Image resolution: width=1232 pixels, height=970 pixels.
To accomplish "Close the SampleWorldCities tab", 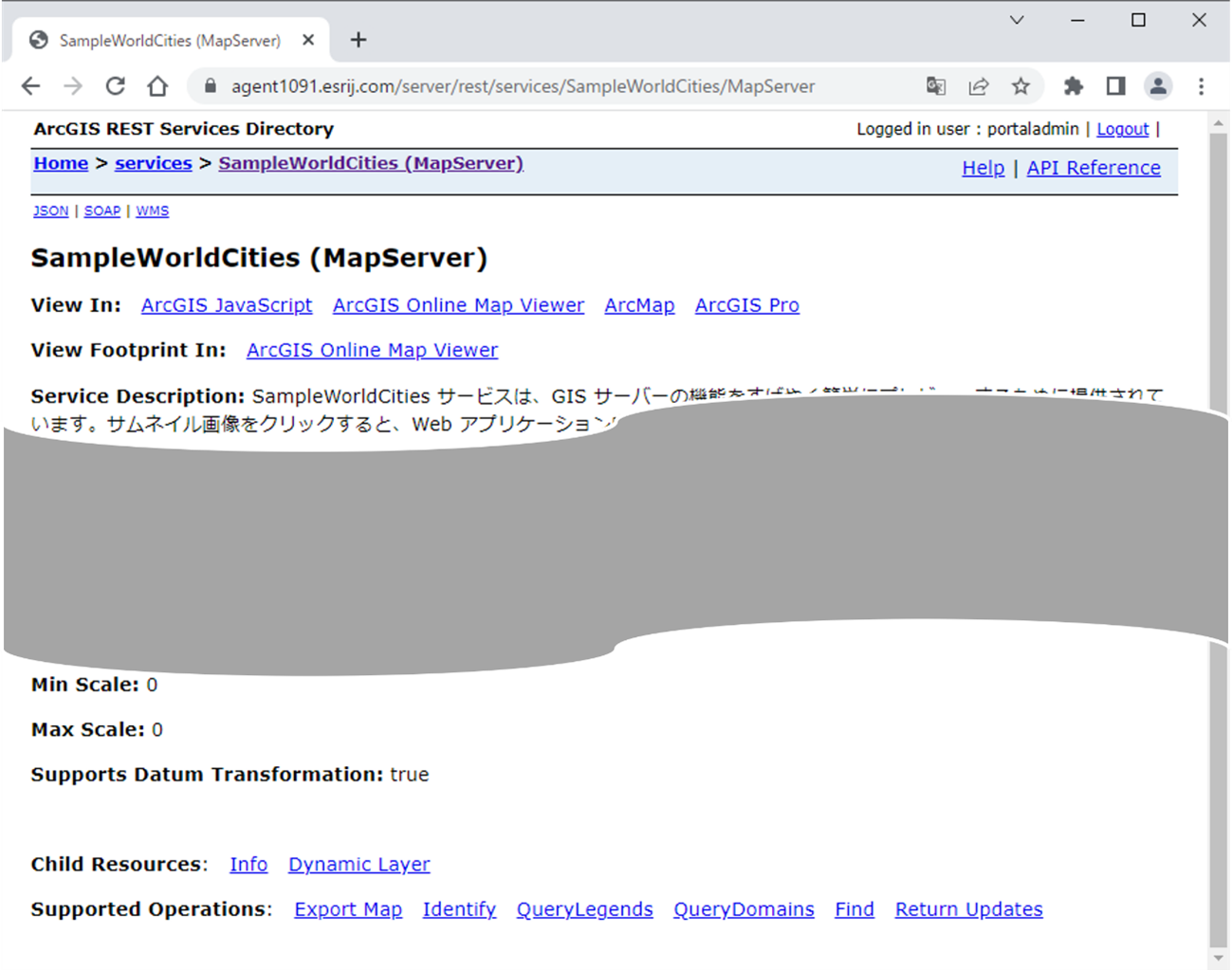I will [x=308, y=40].
